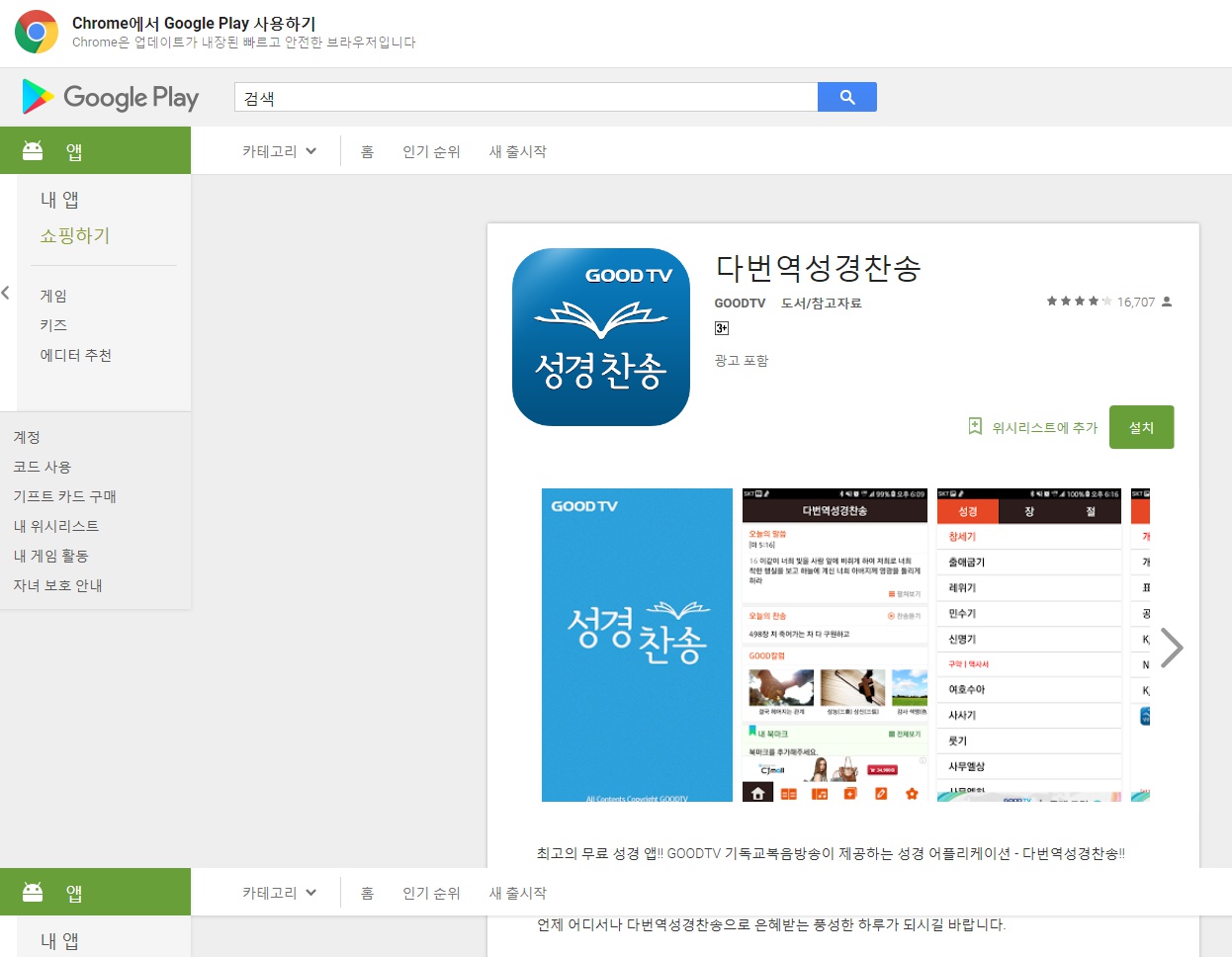Open 내 위시리스트 in the sidebar
This screenshot has width=1232, height=957.
click(56, 526)
